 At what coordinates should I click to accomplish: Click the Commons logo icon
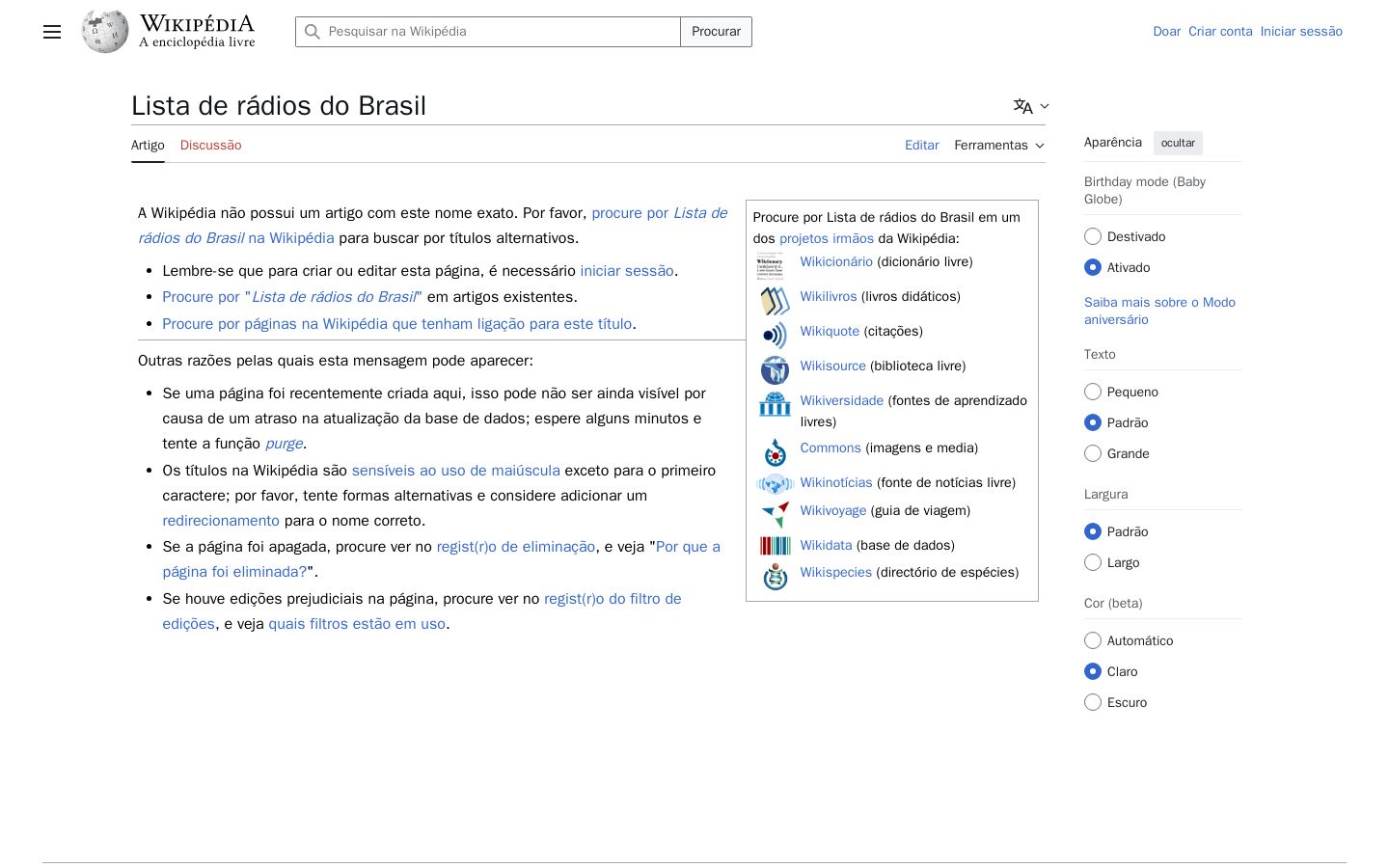775,452
